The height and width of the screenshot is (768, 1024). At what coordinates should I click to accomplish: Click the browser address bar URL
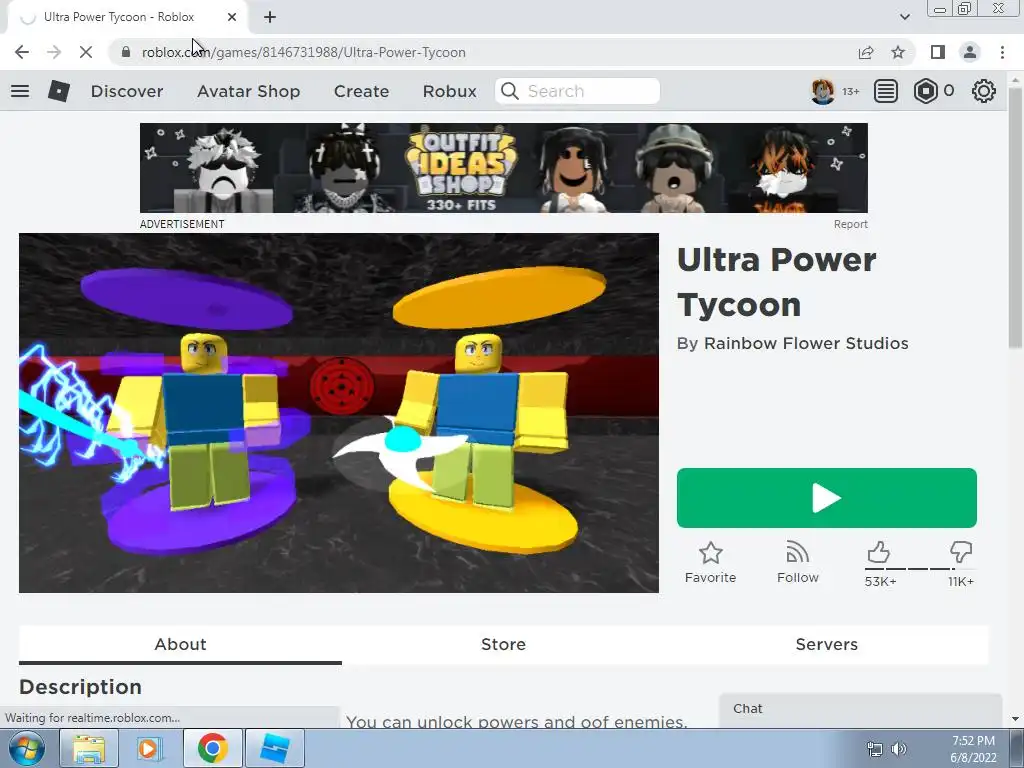click(304, 52)
